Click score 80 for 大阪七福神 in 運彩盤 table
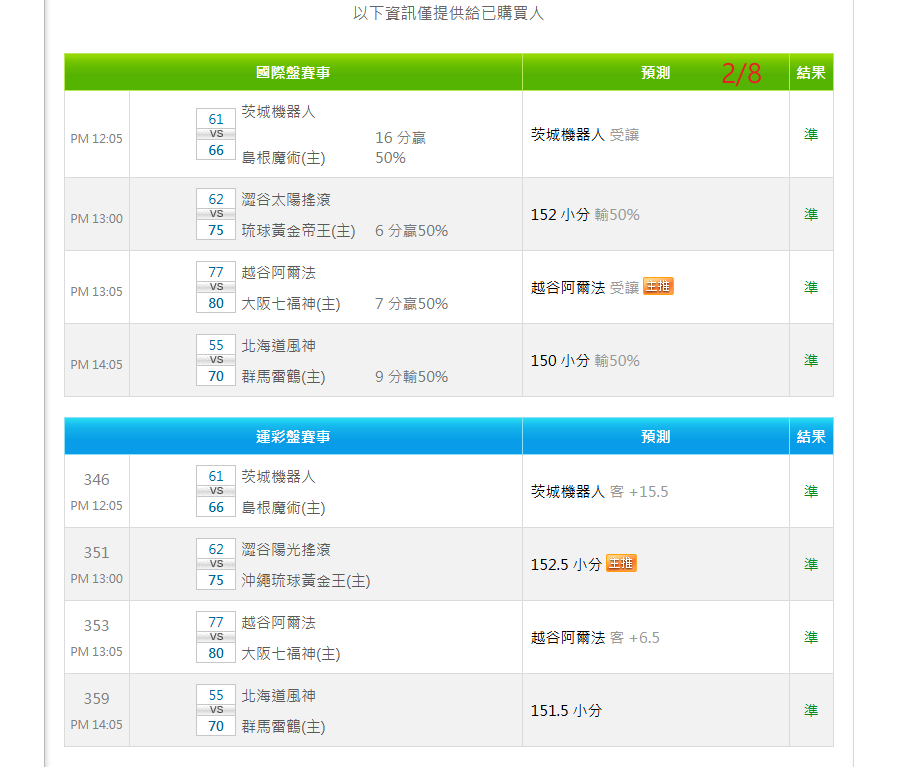The image size is (905, 767). [x=216, y=653]
